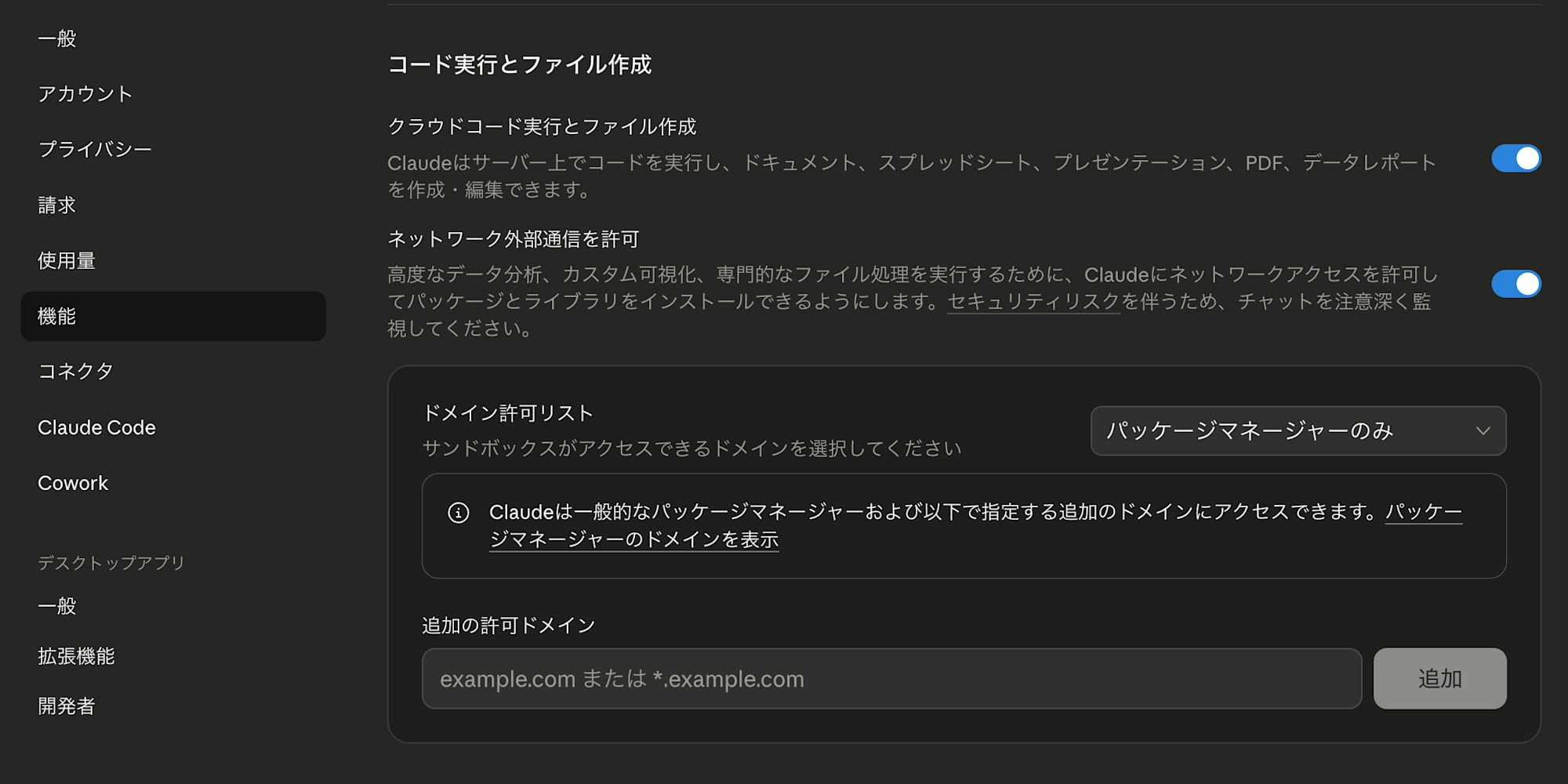Go to Claude Code settings
Screen dimensions: 1568x784
96,427
